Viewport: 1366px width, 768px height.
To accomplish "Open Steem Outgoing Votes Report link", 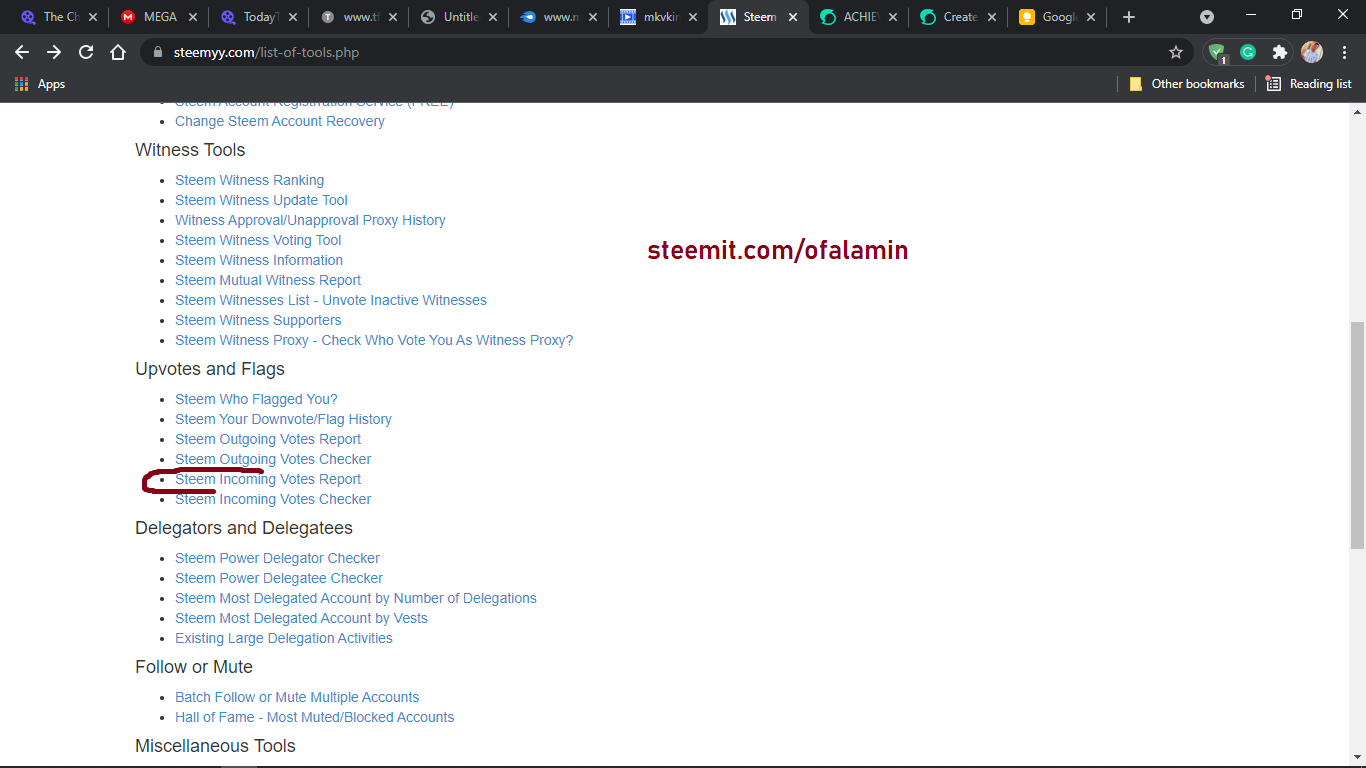I will [268, 439].
